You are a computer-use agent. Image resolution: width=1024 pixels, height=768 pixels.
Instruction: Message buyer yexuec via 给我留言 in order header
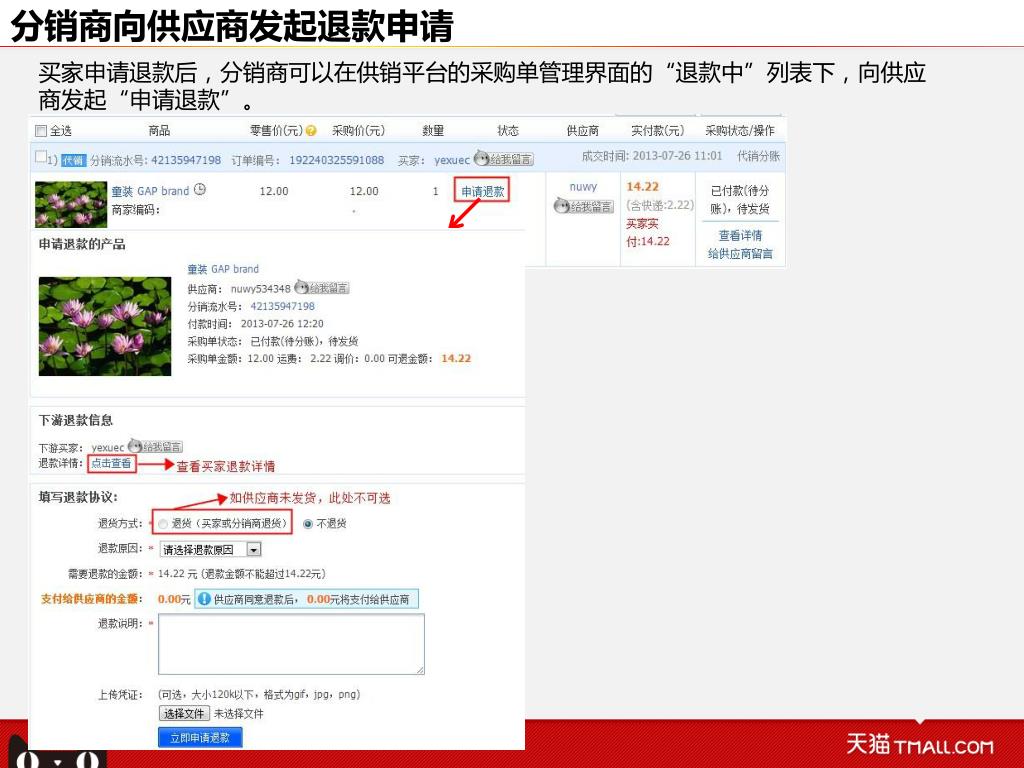pyautogui.click(x=504, y=159)
